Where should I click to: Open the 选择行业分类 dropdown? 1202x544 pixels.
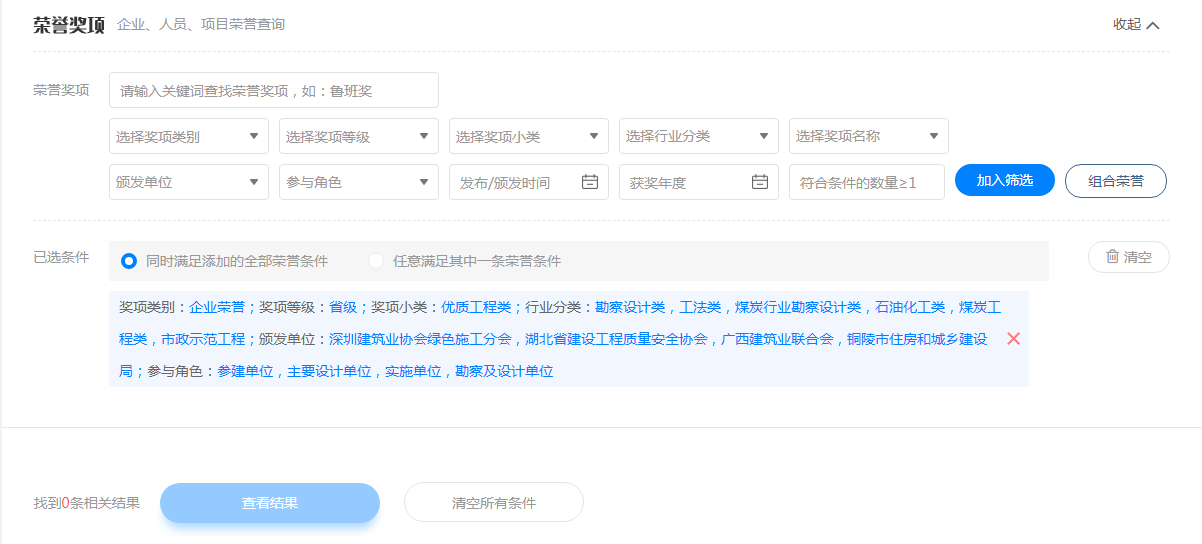[699, 136]
